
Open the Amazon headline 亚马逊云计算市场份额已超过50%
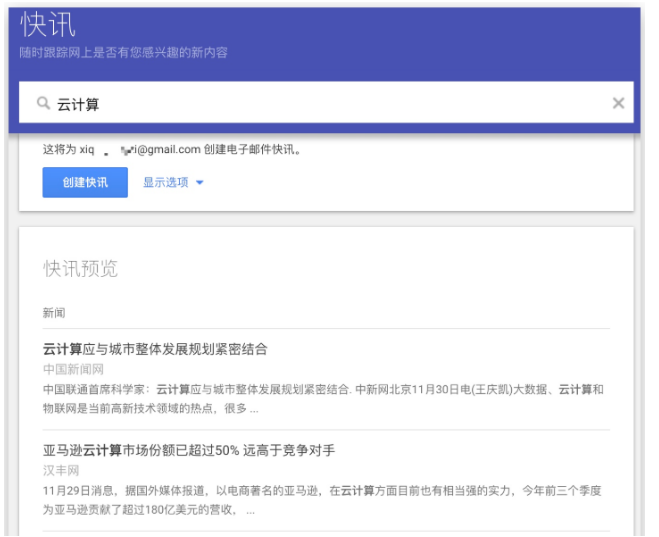[x=188, y=450]
